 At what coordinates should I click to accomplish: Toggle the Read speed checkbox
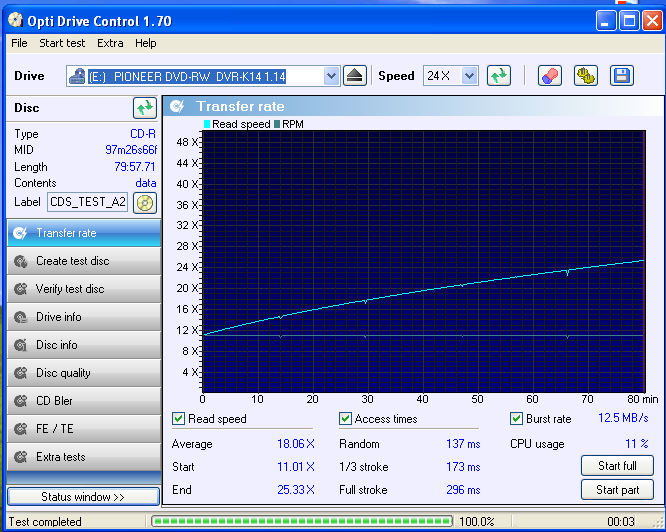178,419
